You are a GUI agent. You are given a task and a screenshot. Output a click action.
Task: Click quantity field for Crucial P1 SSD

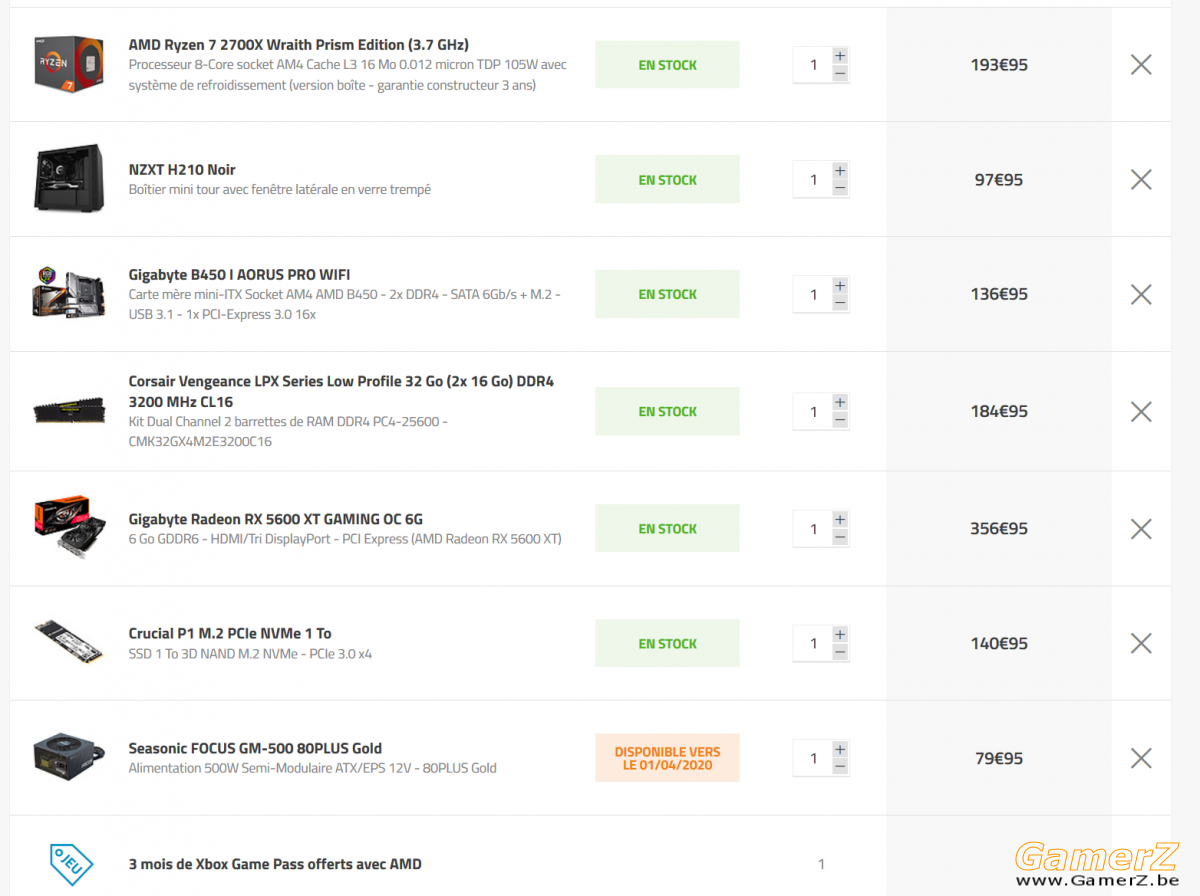coord(813,643)
